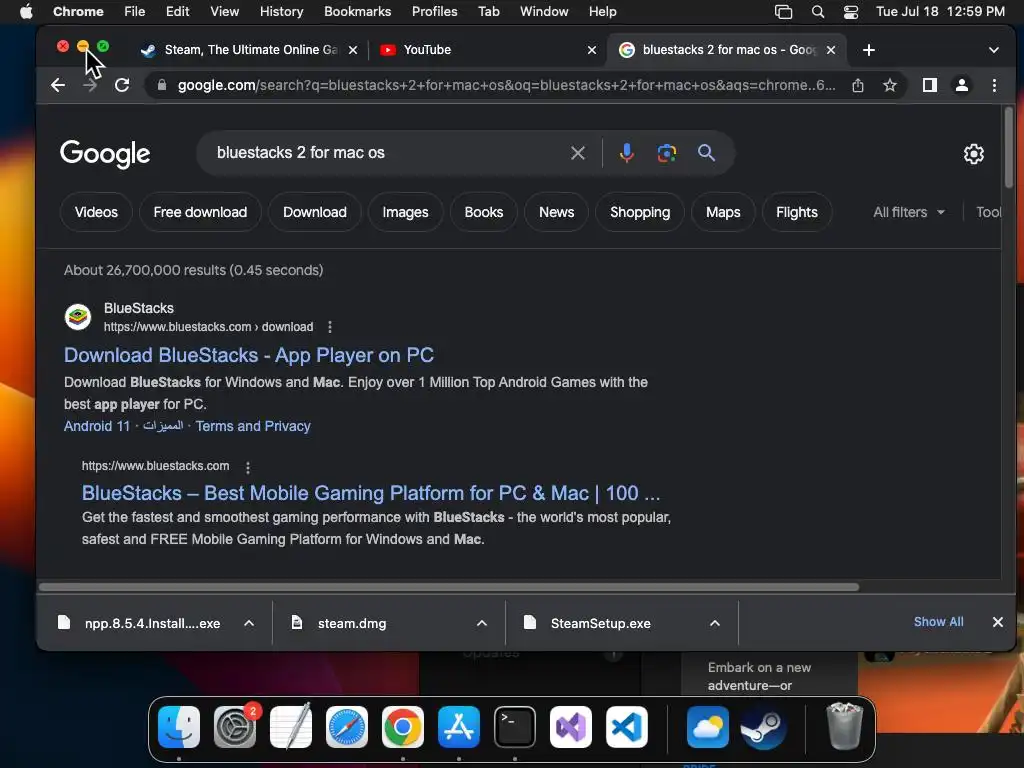Clear the Google search box text
The height and width of the screenshot is (768, 1024).
[577, 153]
